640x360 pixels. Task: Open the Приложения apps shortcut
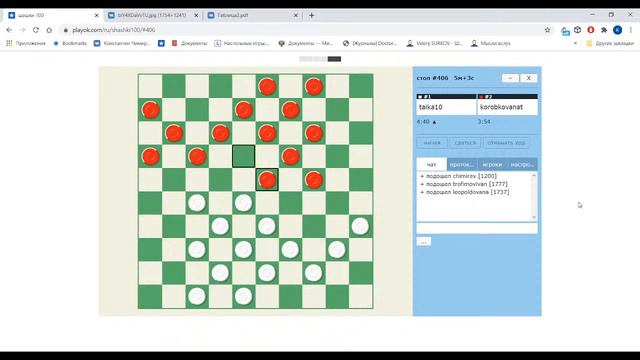coord(26,43)
